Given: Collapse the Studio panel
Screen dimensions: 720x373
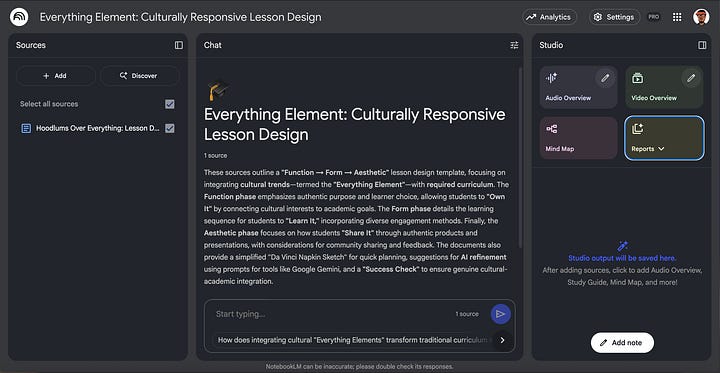Looking at the screenshot, I should point(702,45).
